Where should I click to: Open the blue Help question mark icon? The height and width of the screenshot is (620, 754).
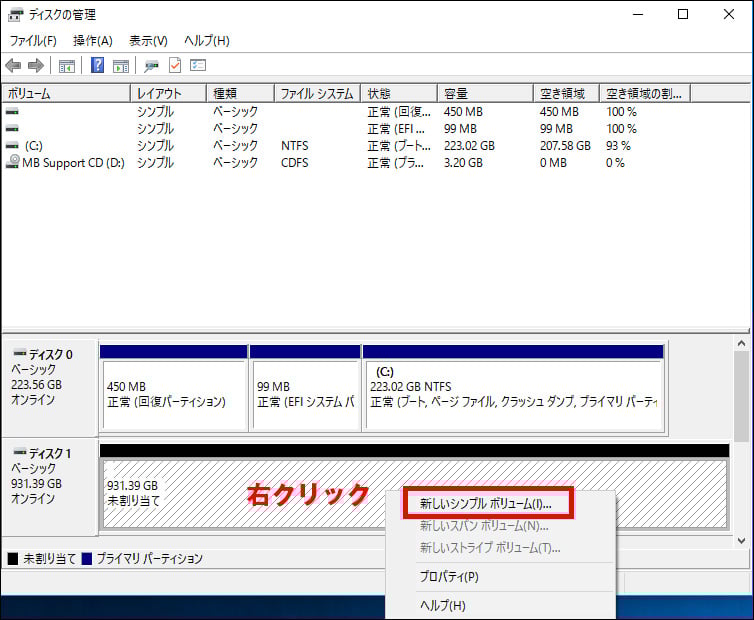click(x=97, y=65)
